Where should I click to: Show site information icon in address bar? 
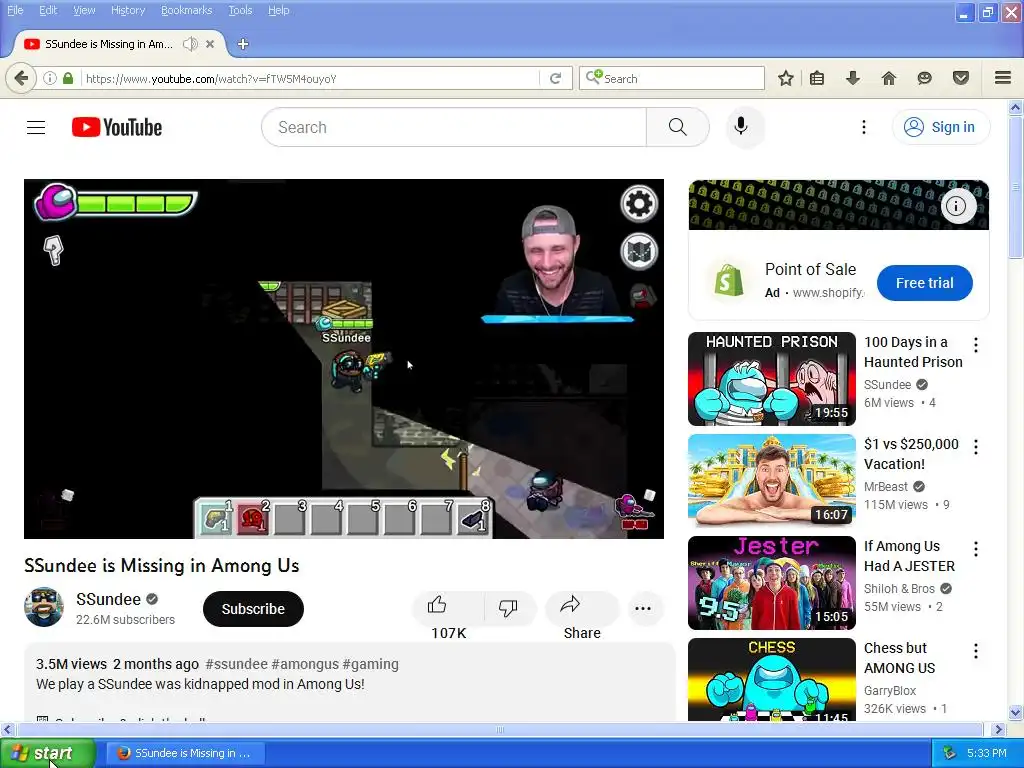[x=50, y=78]
